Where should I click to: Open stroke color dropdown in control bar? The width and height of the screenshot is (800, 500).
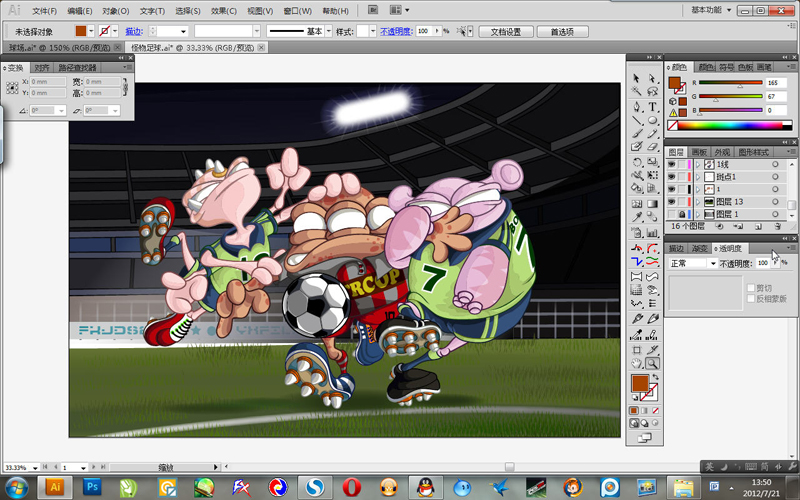pyautogui.click(x=115, y=31)
